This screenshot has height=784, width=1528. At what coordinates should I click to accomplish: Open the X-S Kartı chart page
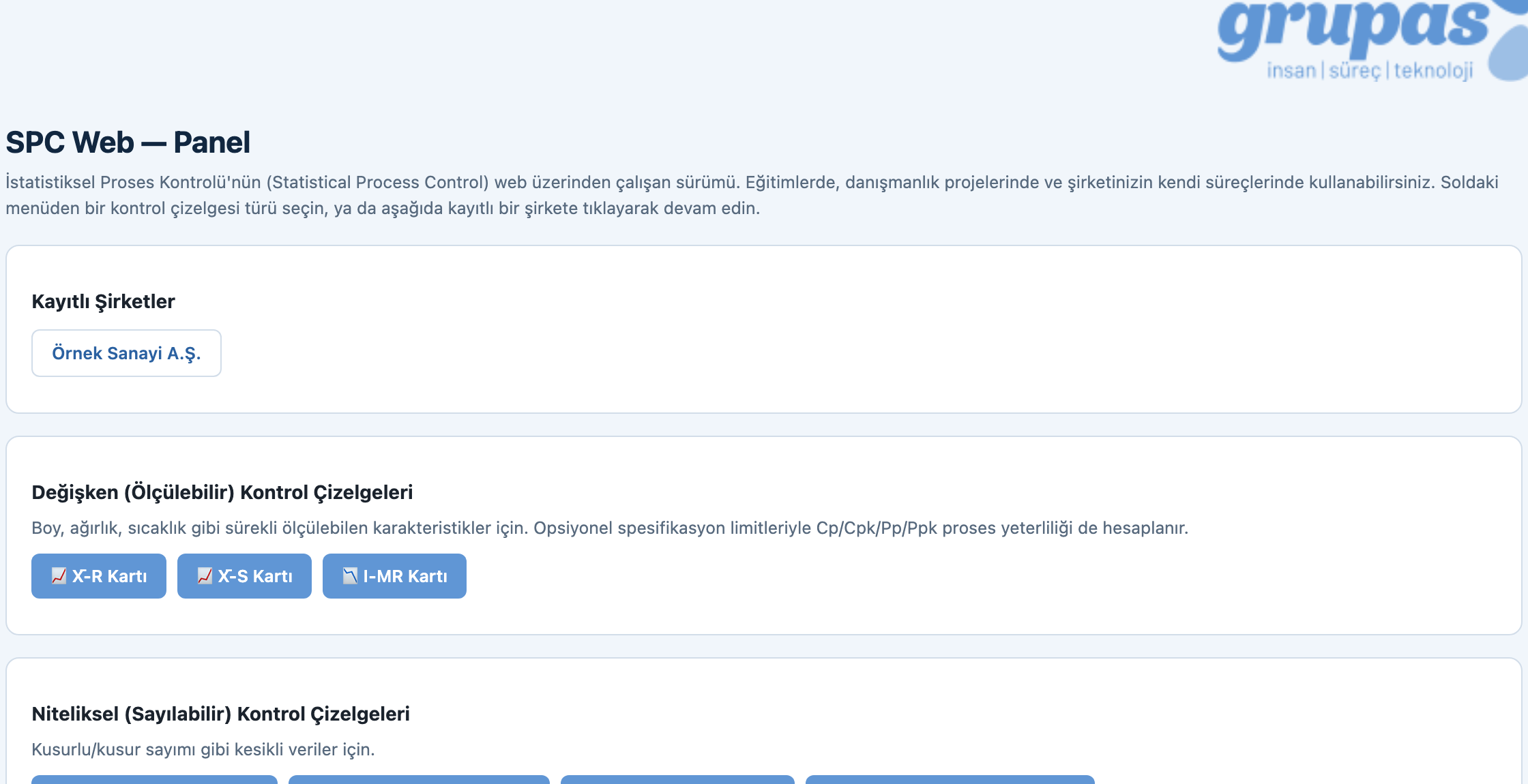coord(244,576)
